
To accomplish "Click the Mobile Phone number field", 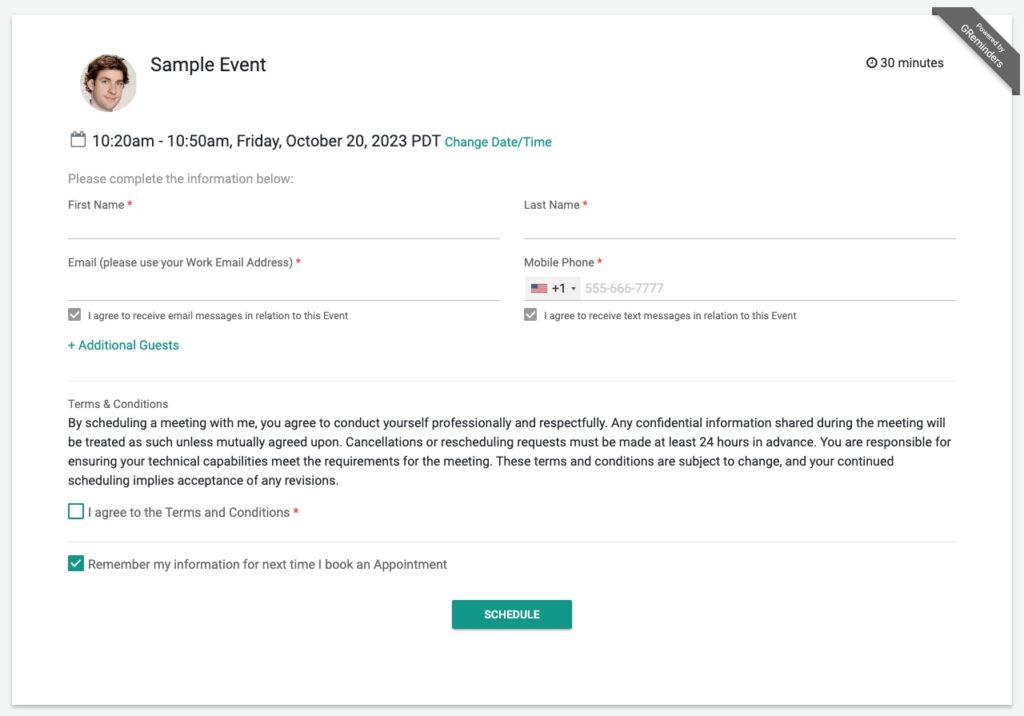I will [x=767, y=288].
